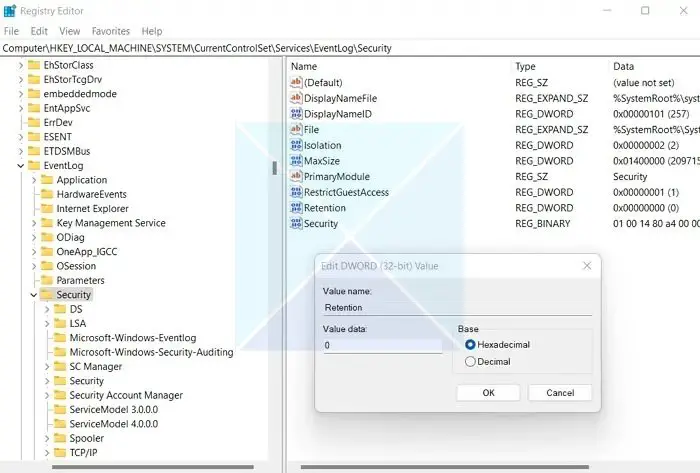
Task: Select the Hexadecimal base option
Action: pyautogui.click(x=470, y=344)
